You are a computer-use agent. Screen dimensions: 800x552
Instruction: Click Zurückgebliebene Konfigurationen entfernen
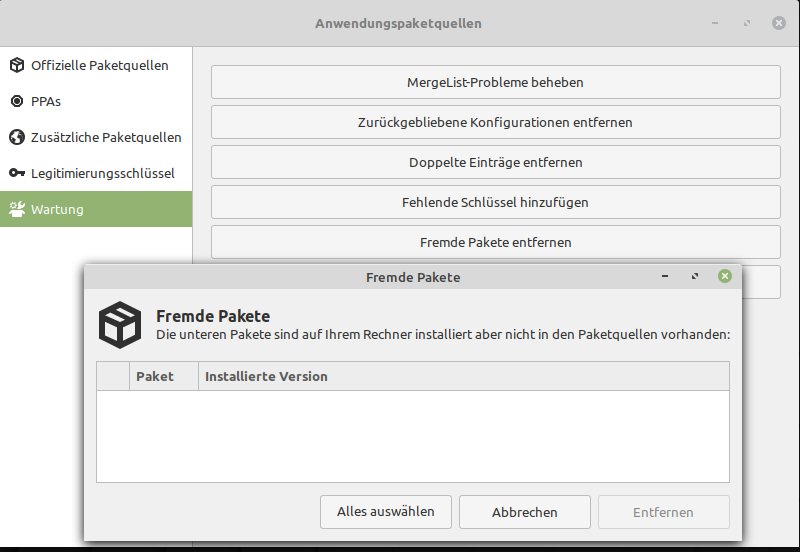495,122
